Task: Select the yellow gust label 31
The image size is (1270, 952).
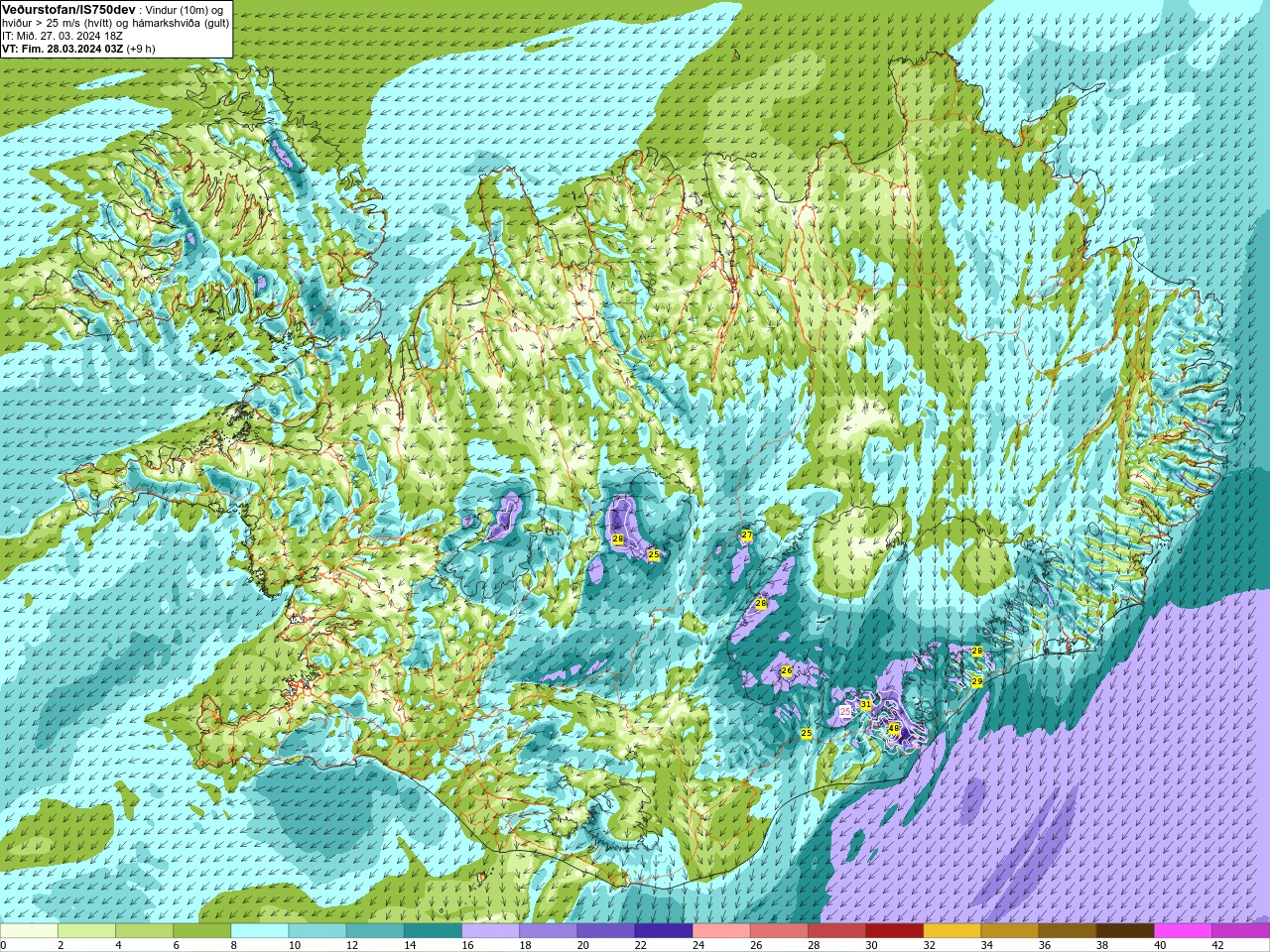Action: pyautogui.click(x=865, y=704)
